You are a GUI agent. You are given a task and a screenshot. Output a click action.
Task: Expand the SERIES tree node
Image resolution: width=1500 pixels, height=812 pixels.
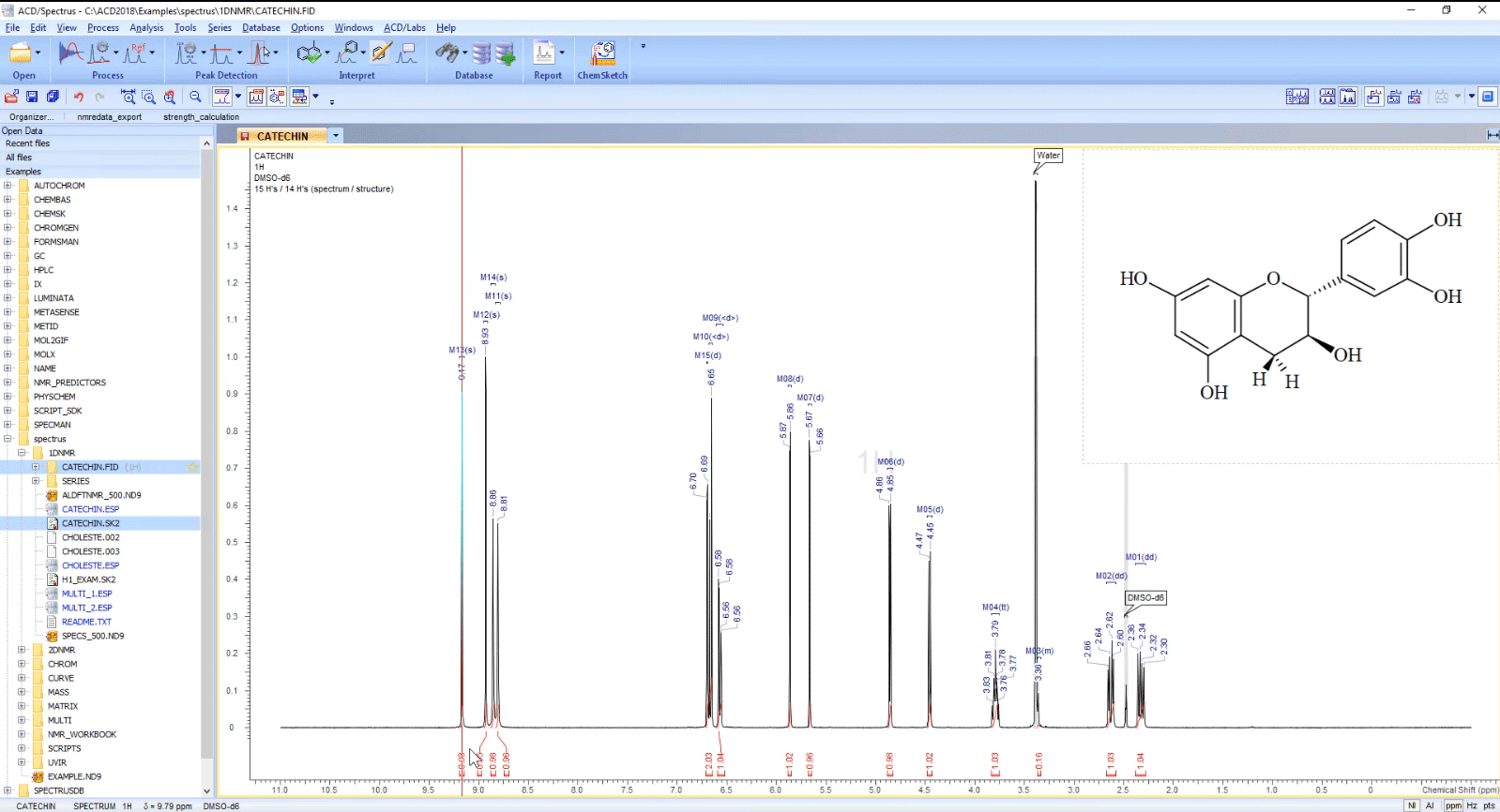[x=36, y=481]
